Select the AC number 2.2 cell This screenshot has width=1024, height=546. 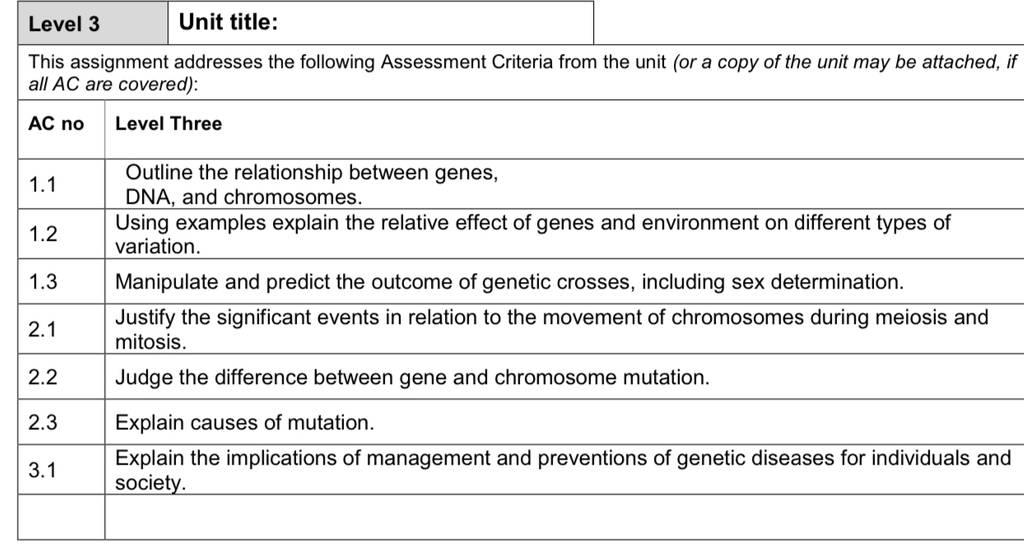pos(61,377)
